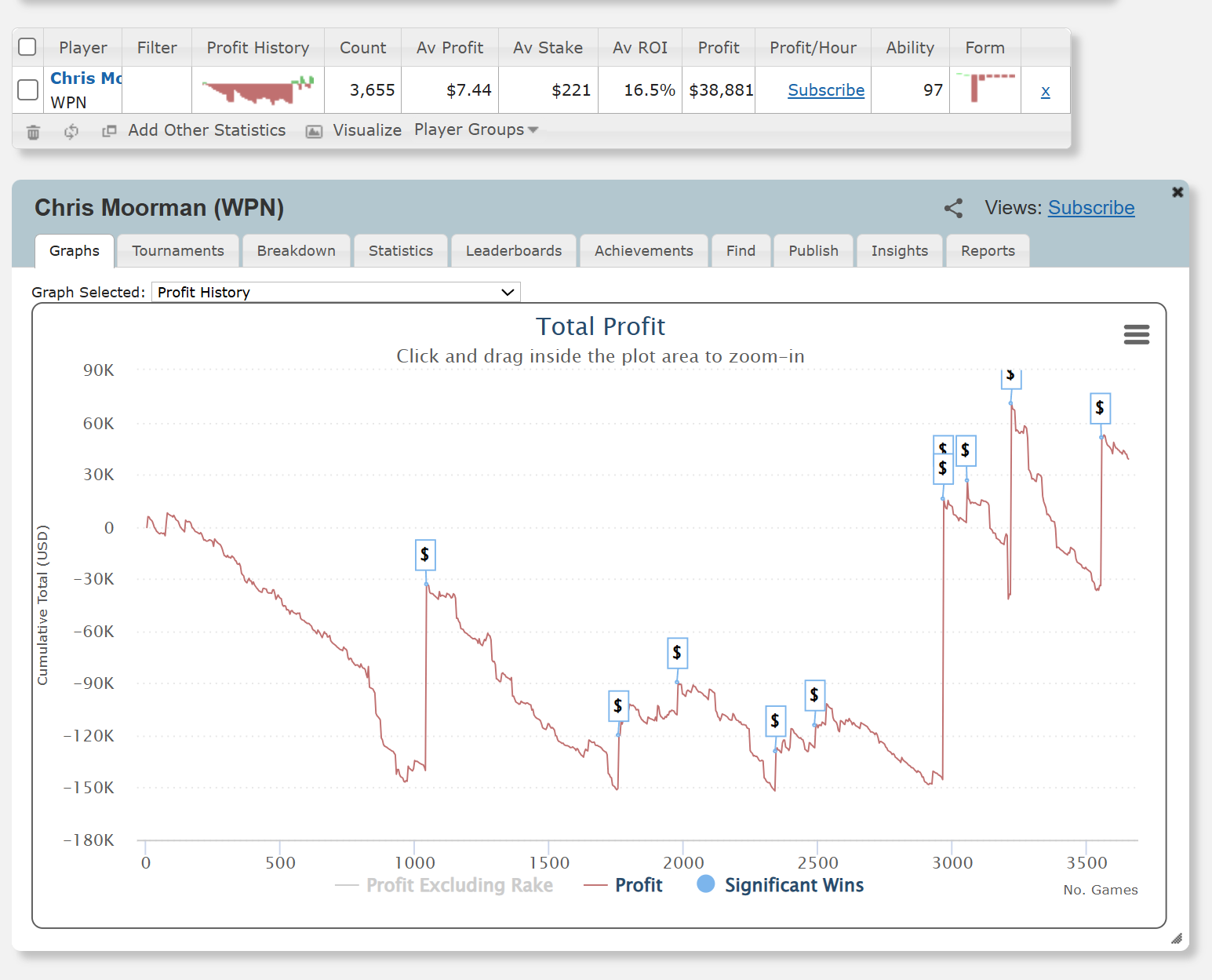Click the resize grip in panel corner
Viewport: 1212px width, 980px height.
[x=1177, y=938]
